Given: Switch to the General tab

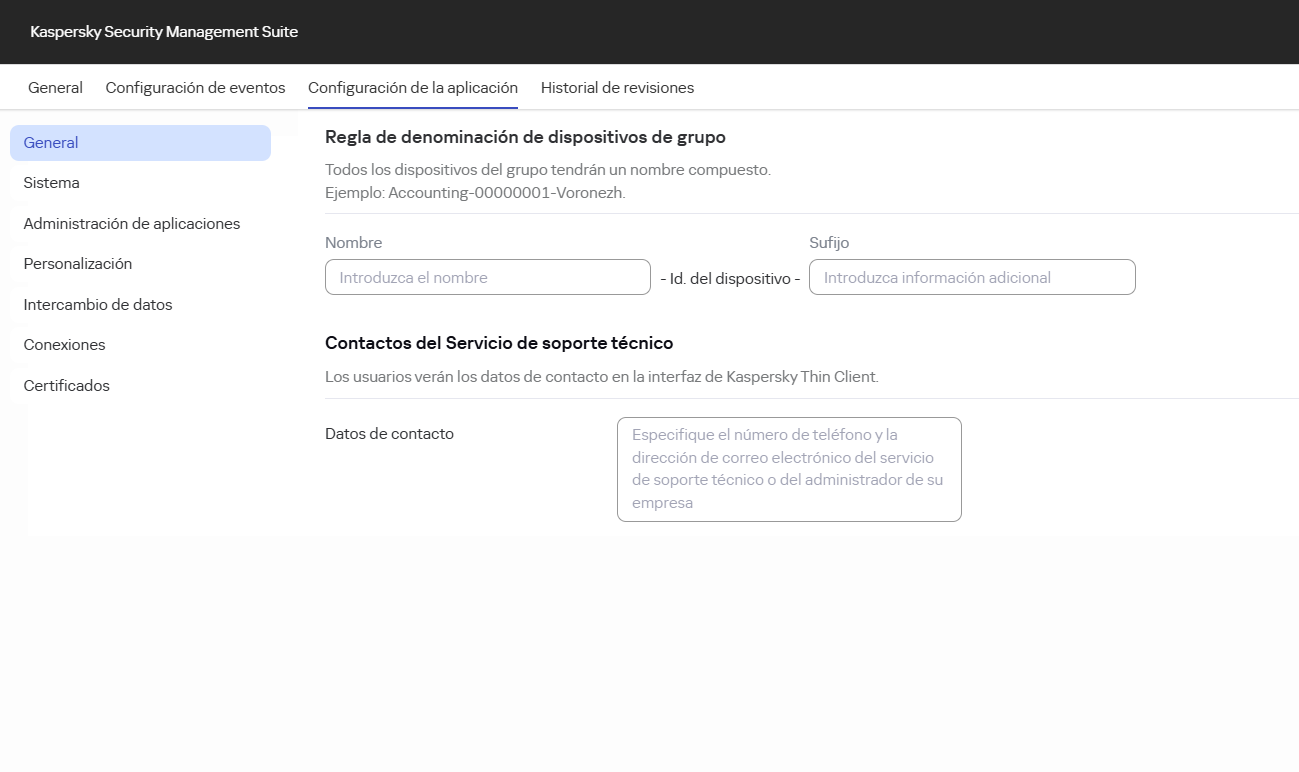Looking at the screenshot, I should [x=55, y=88].
